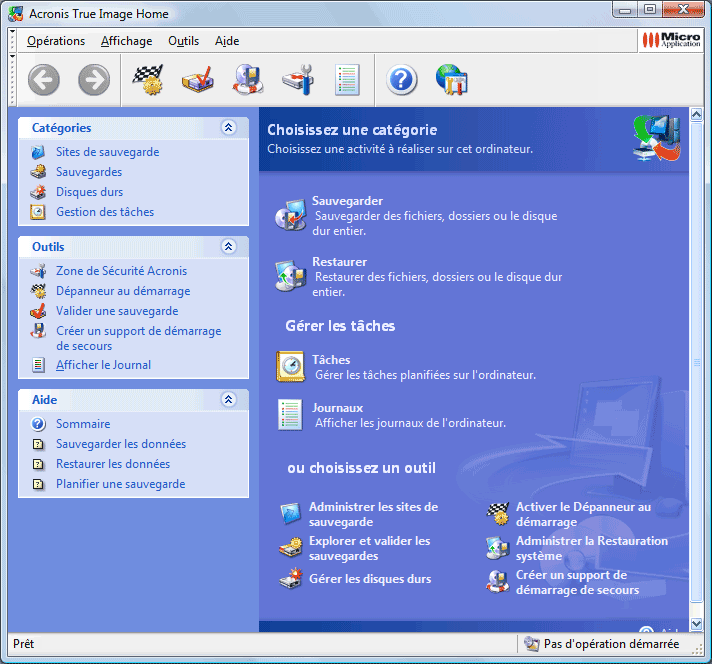Viewport: 712px width, 664px height.
Task: Open the Affichage menu
Action: coord(126,41)
